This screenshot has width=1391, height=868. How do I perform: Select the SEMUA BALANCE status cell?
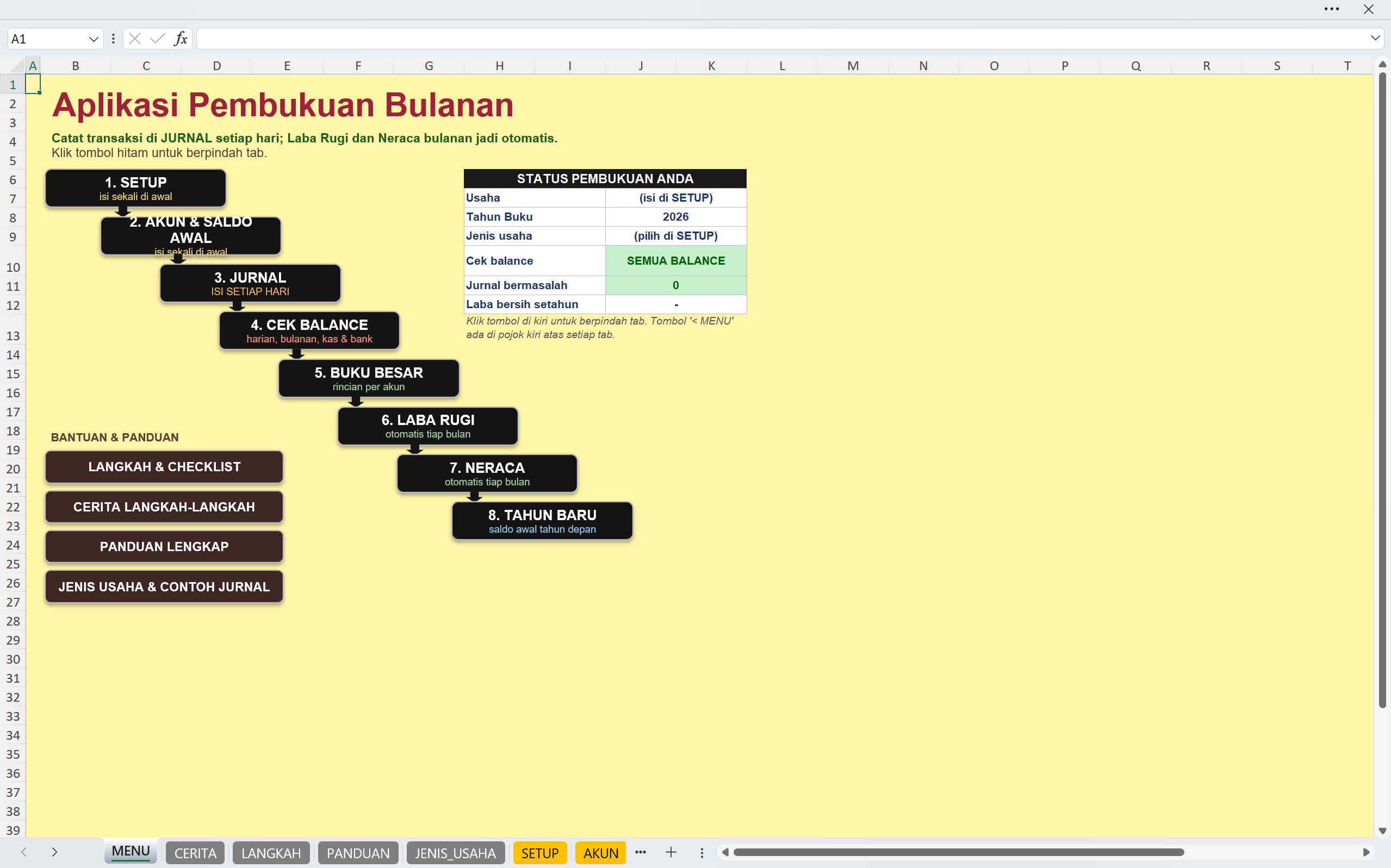coord(676,261)
